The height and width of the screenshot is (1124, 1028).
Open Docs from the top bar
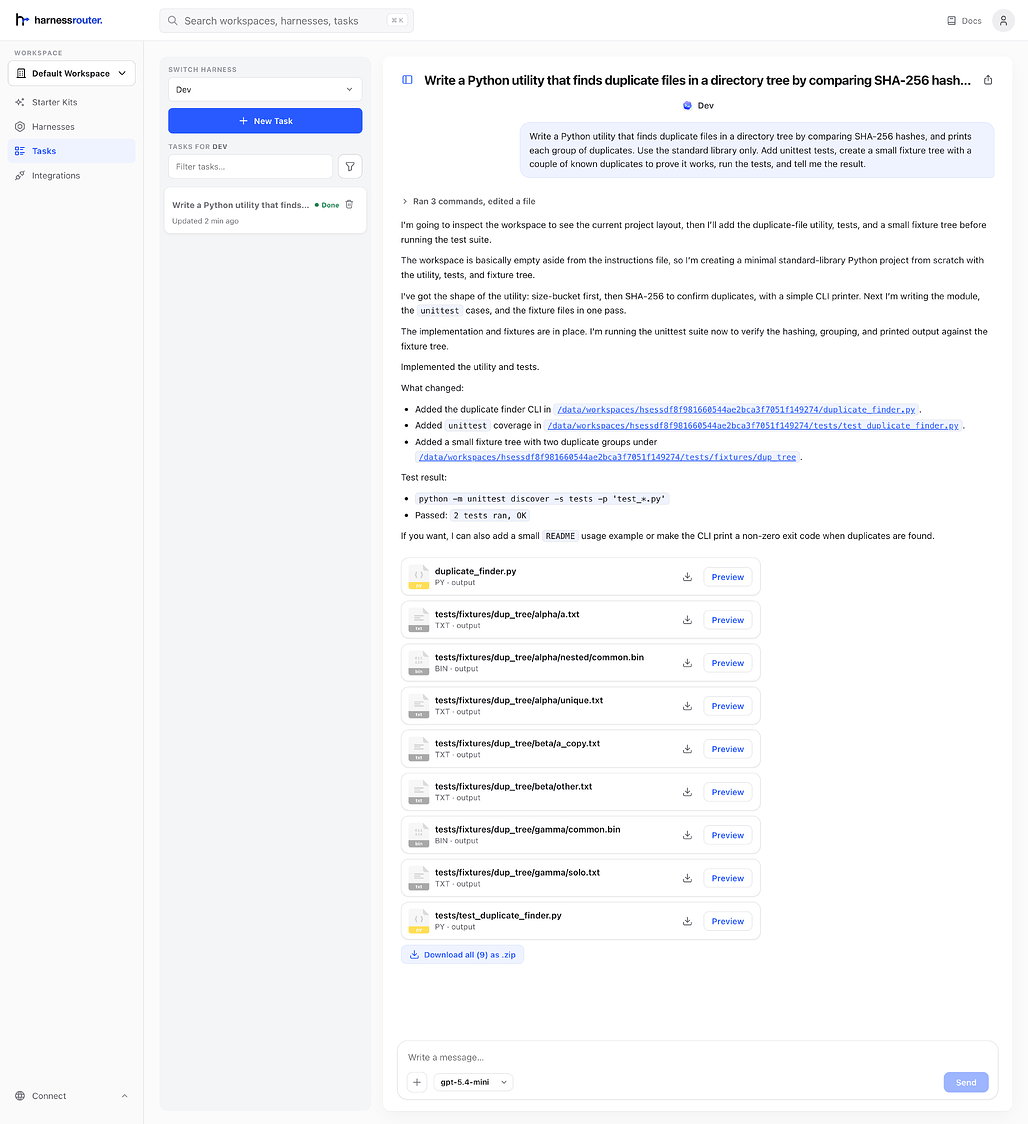964,21
